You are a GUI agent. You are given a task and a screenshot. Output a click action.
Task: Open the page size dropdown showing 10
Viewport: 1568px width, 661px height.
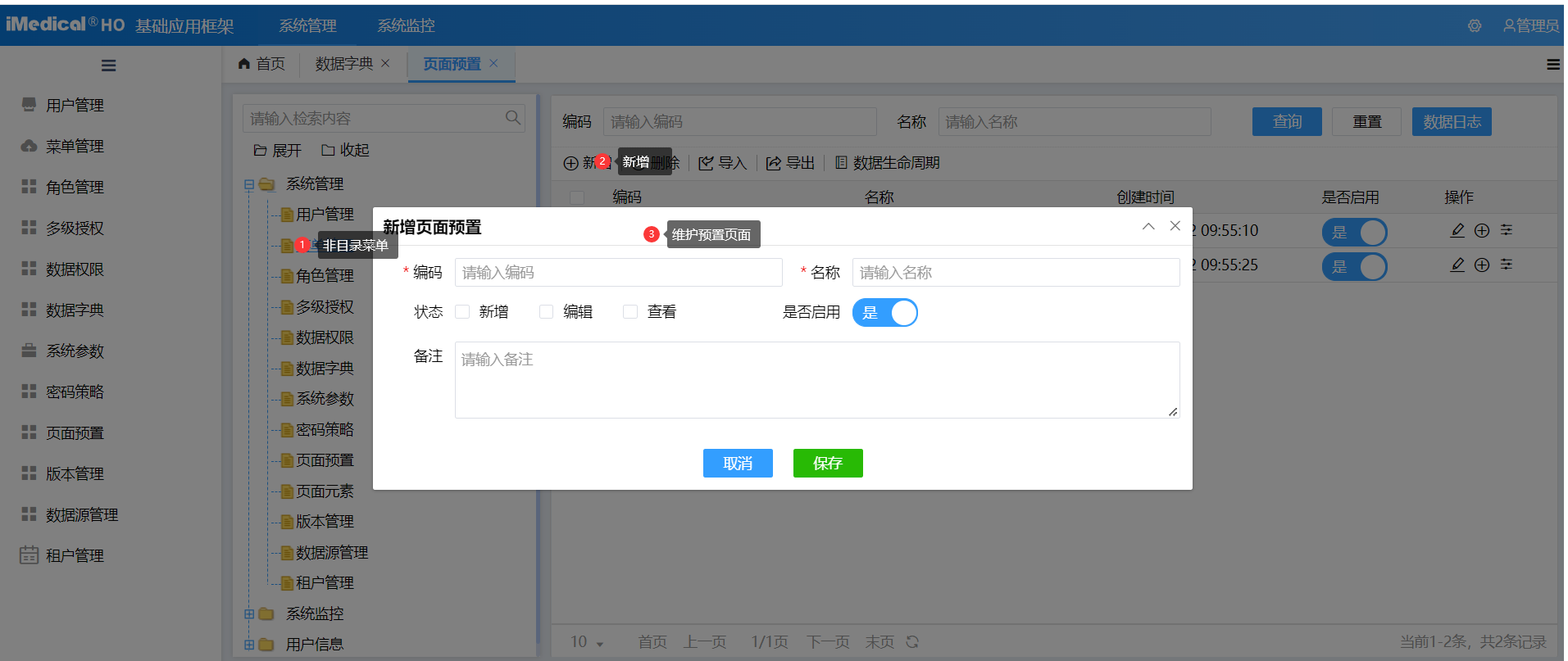point(587,642)
